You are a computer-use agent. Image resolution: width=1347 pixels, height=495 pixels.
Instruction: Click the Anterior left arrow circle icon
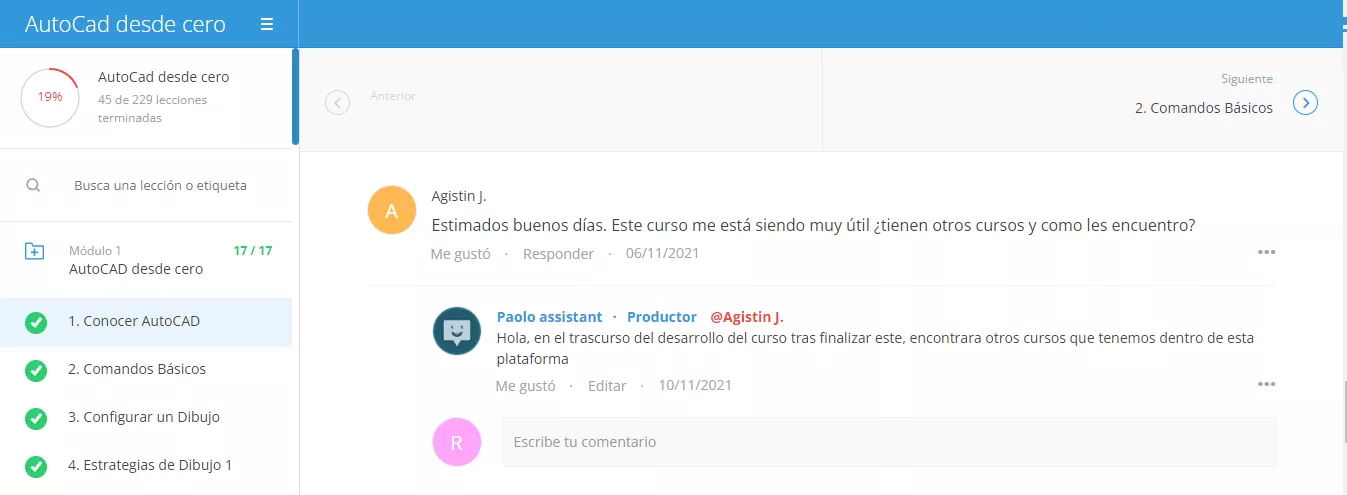click(x=338, y=102)
